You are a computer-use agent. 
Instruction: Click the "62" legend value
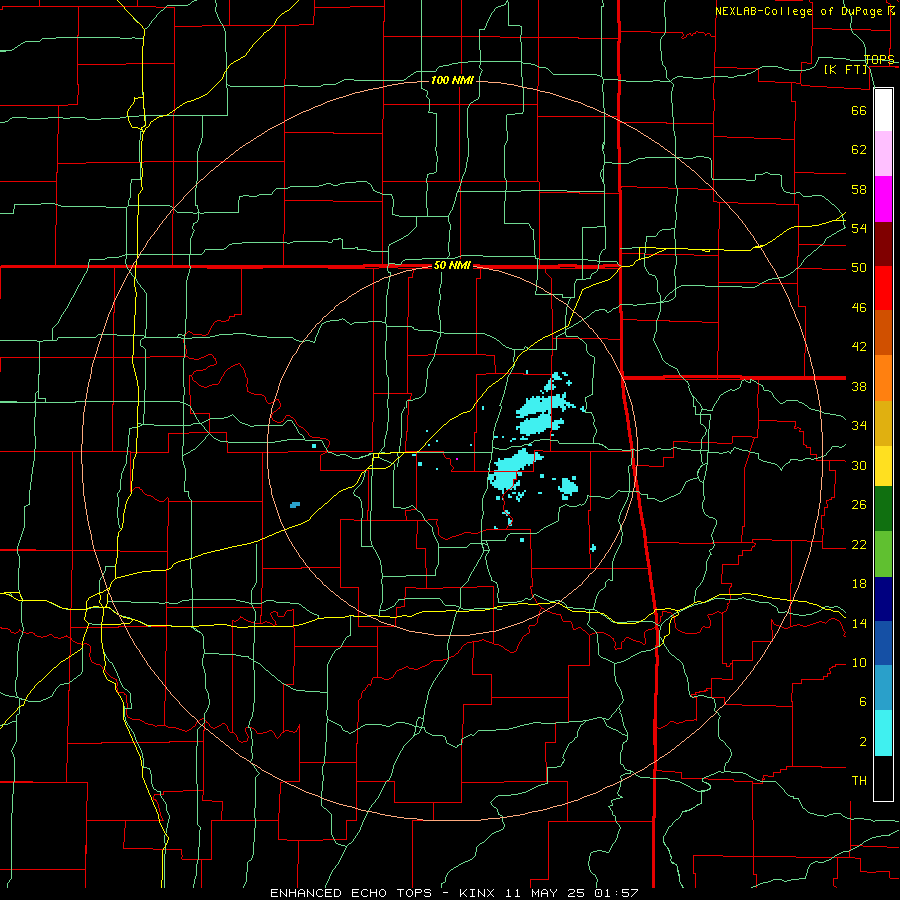coord(859,150)
